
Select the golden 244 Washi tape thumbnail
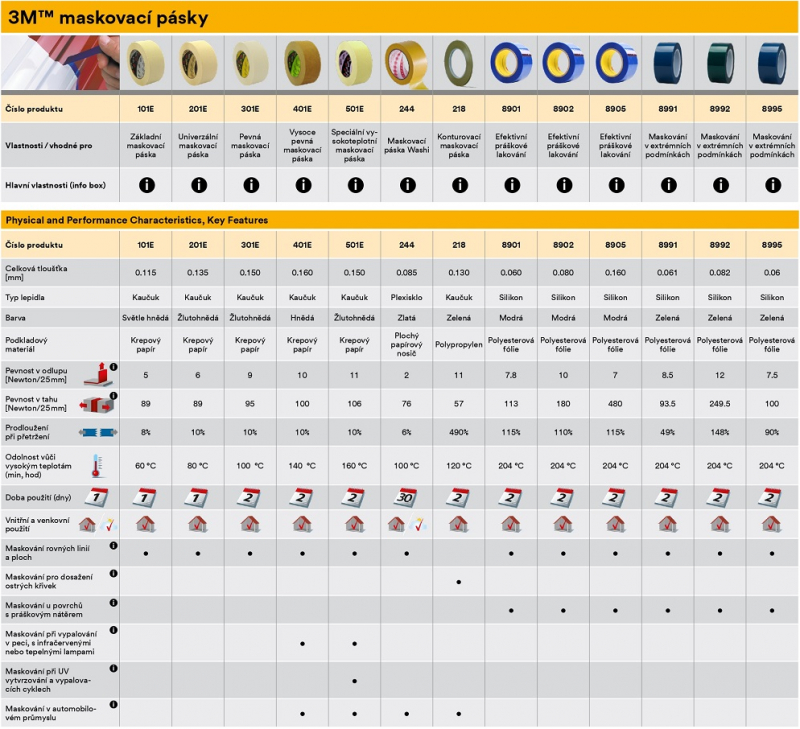(x=407, y=65)
